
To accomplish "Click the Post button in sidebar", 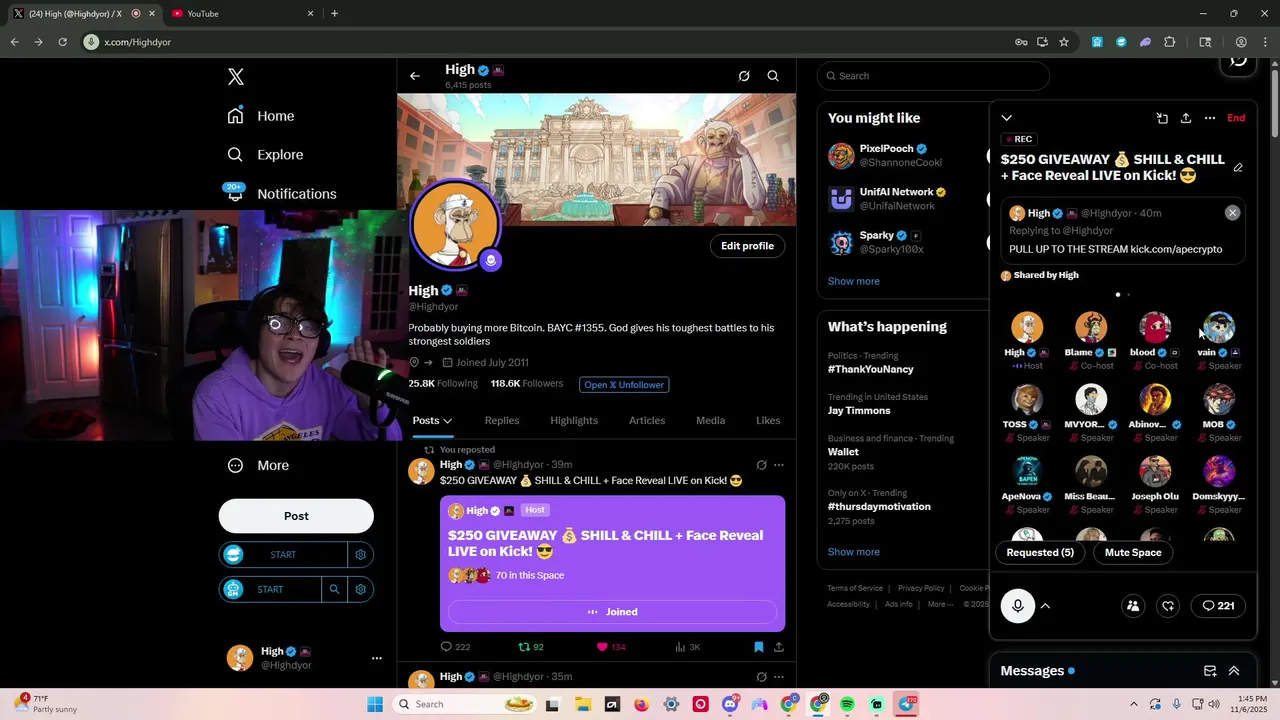I will 296,516.
